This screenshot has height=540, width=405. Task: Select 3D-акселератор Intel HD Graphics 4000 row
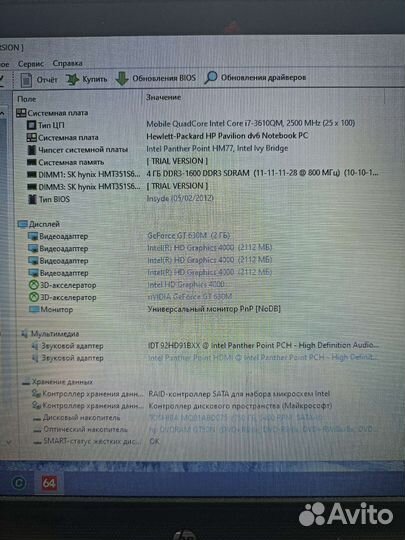pyautogui.click(x=126, y=285)
